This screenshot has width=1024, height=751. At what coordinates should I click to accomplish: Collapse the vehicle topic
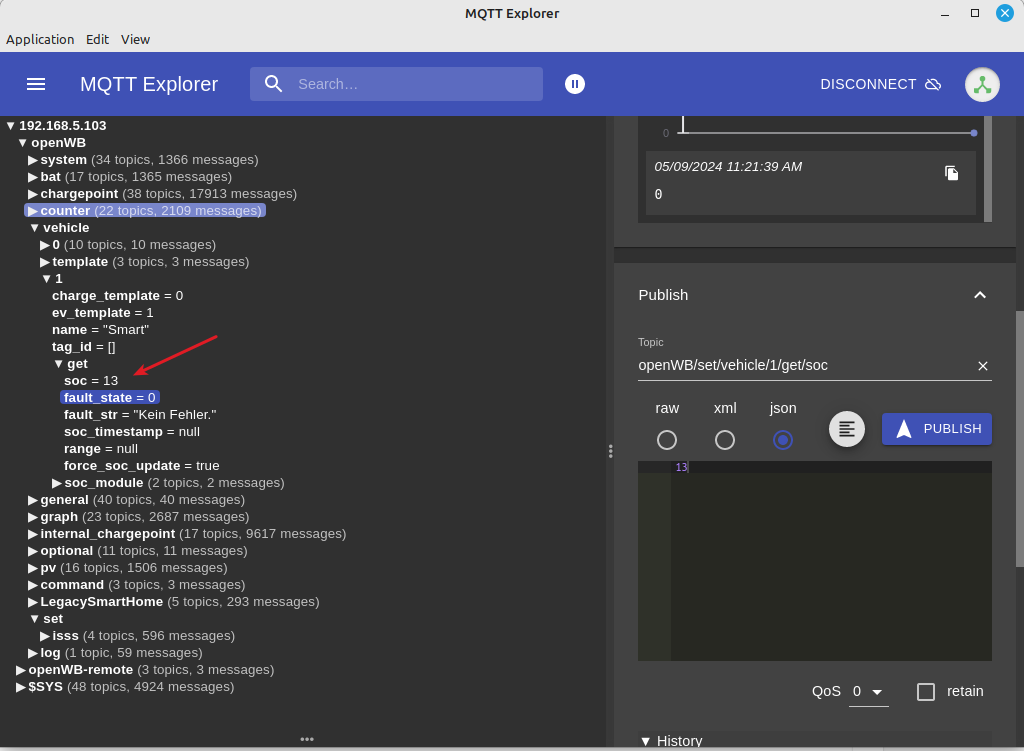(x=35, y=228)
